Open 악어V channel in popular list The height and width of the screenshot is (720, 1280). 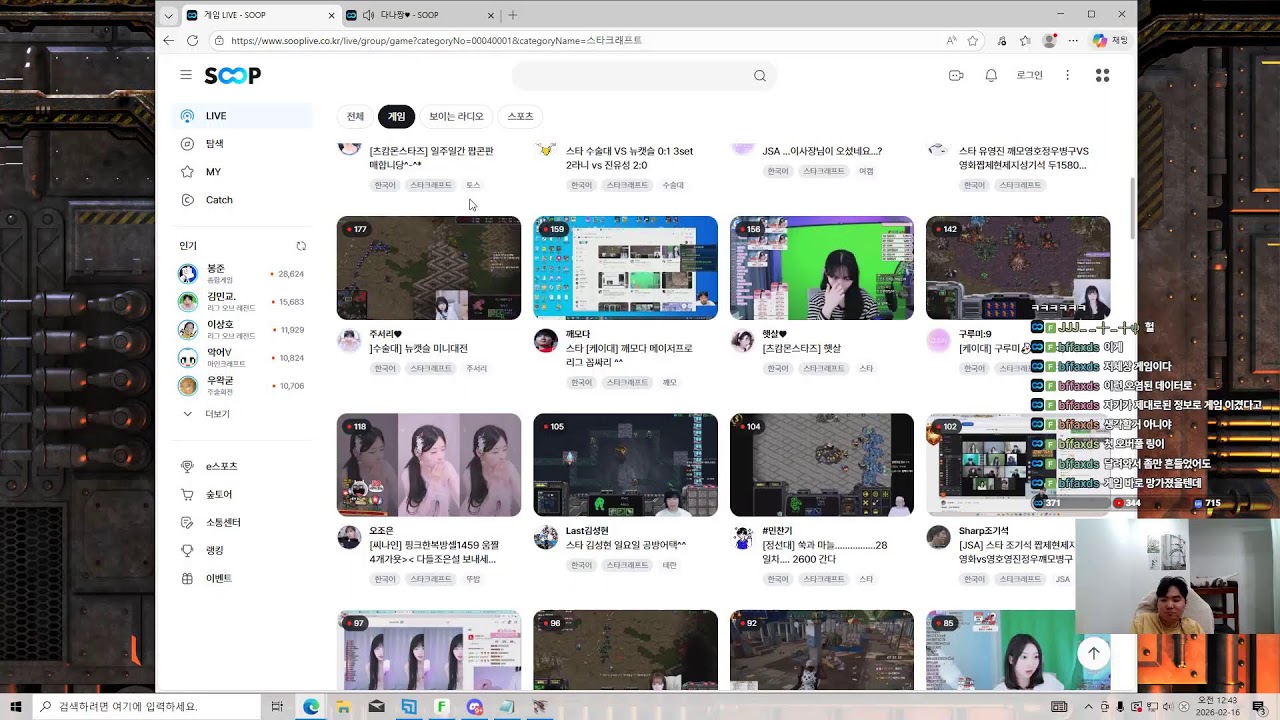242,358
